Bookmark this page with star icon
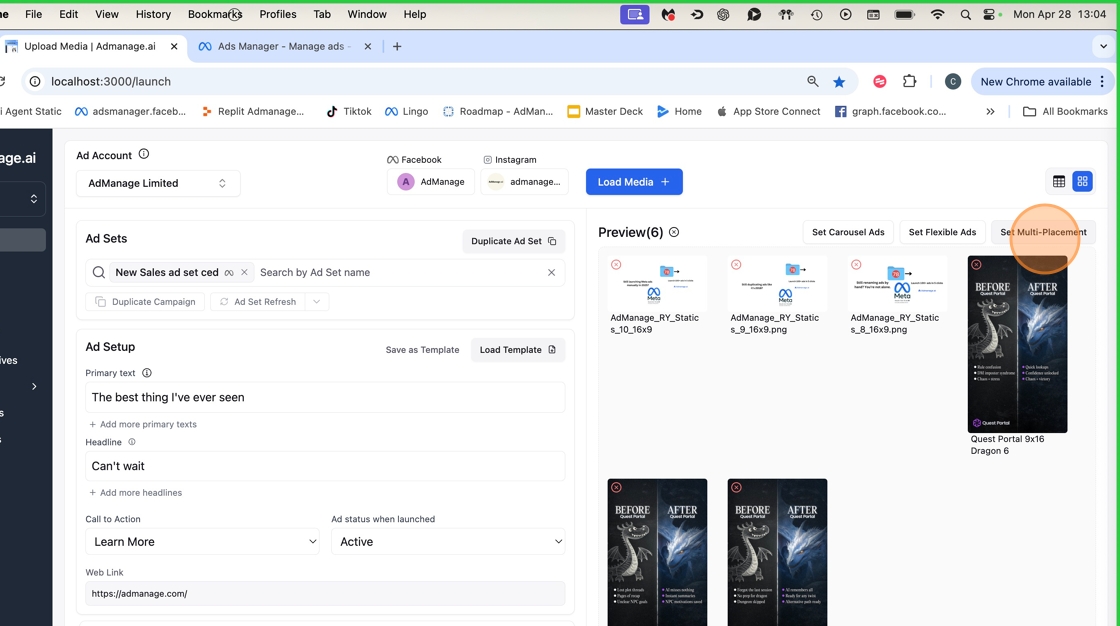Screen dimensions: 1120x626 pos(839,82)
